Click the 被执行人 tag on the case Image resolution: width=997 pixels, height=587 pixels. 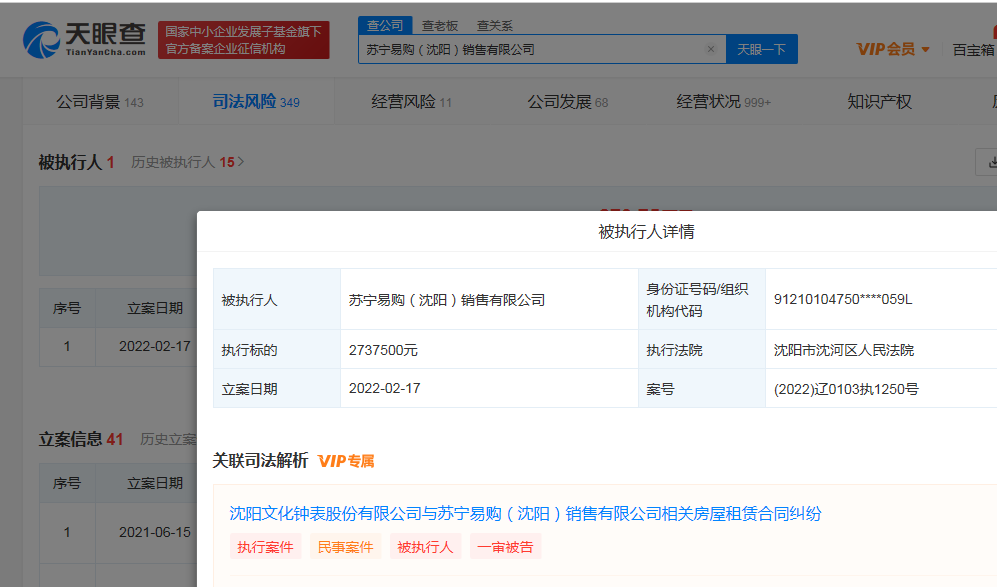point(425,547)
